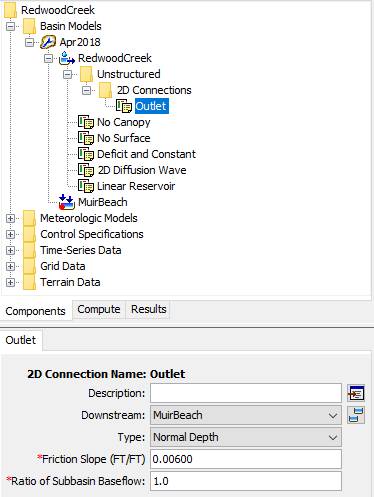This screenshot has height=497, width=374.
Task: Select 2D Diffusion Wave tree item
Action: 142,170
